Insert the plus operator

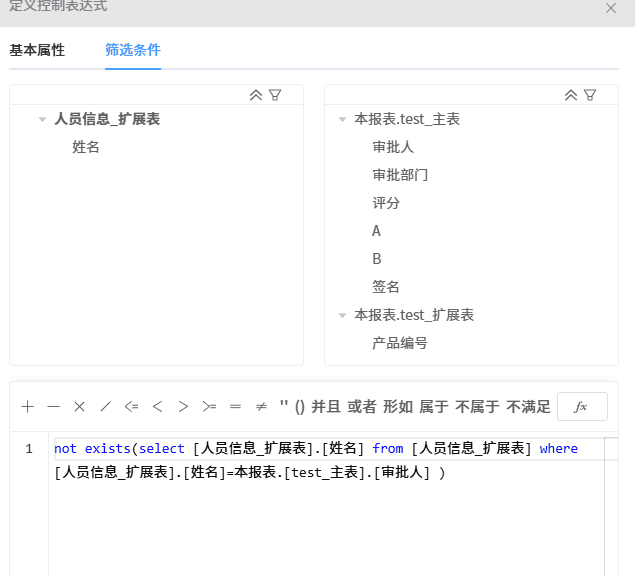point(28,406)
